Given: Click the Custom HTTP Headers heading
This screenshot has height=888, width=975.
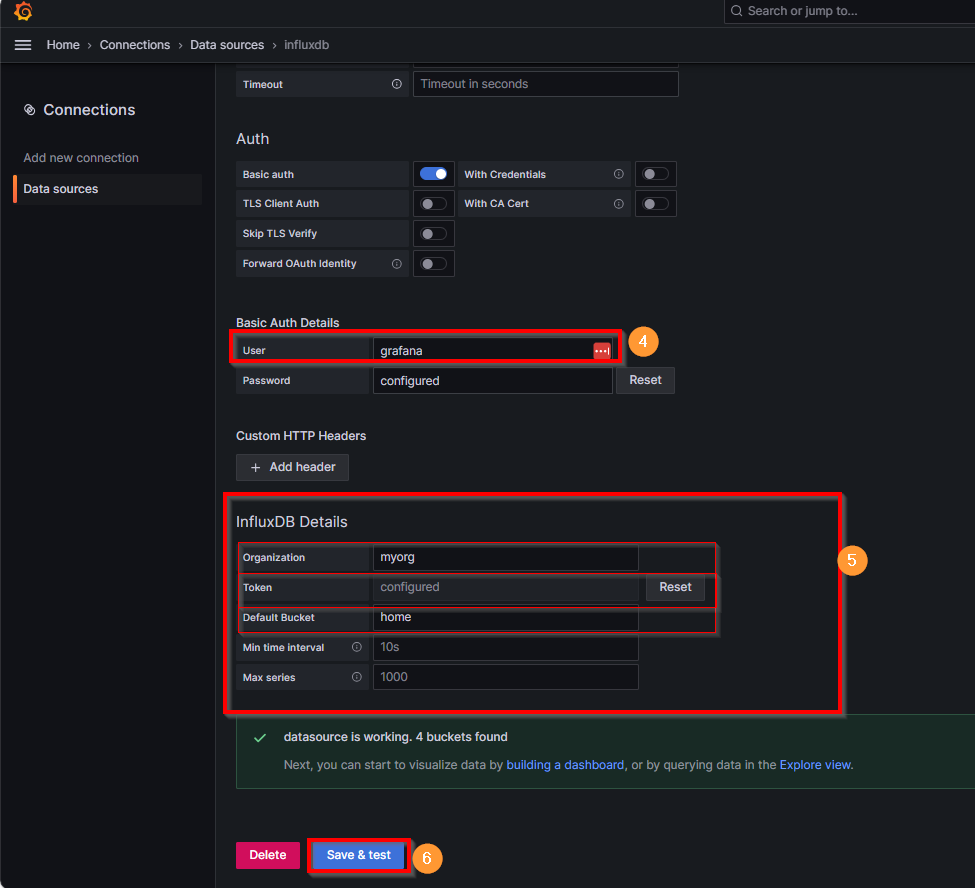Looking at the screenshot, I should pos(301,436).
